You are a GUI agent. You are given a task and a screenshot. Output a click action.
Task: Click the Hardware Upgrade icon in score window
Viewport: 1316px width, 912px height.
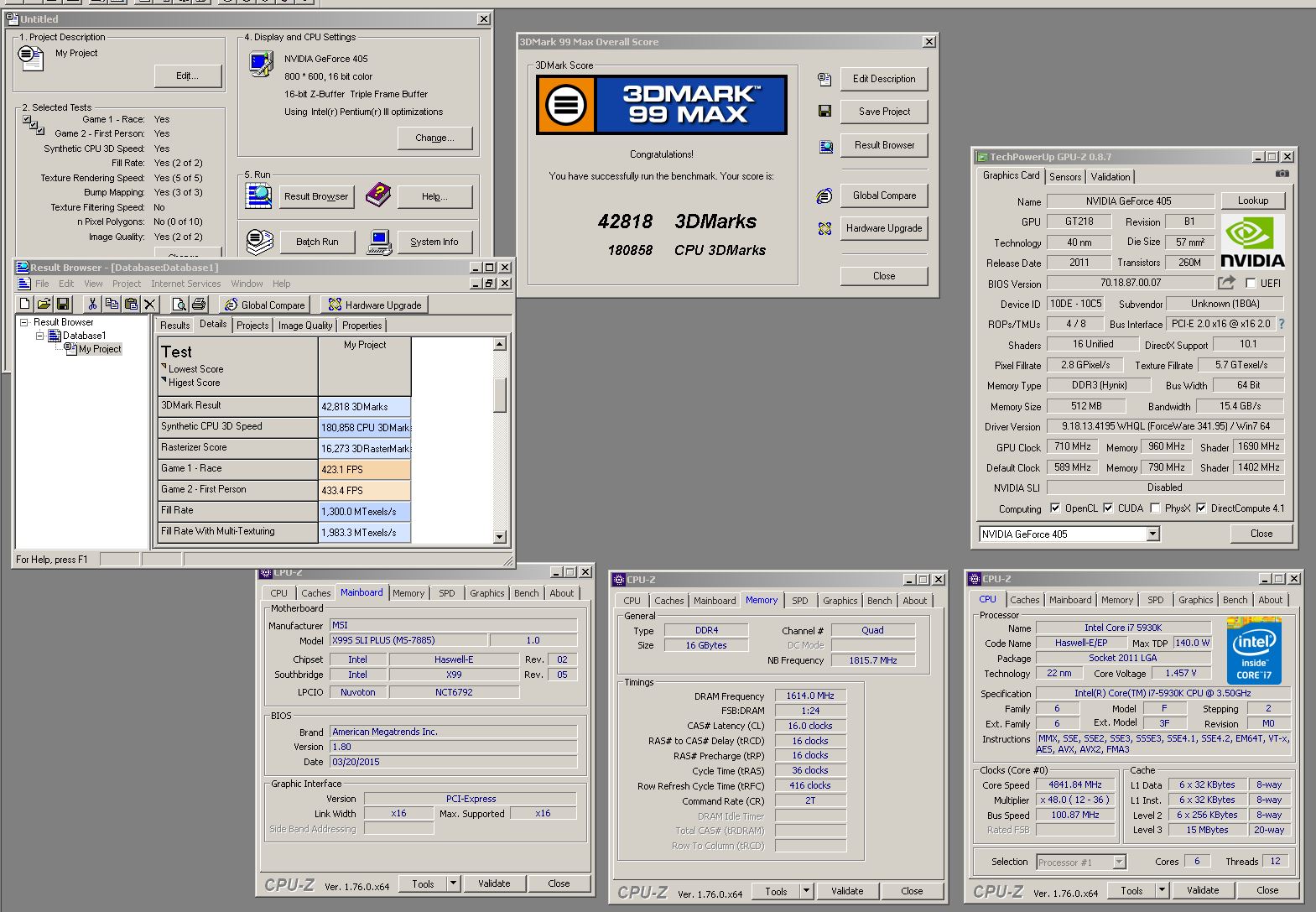824,228
